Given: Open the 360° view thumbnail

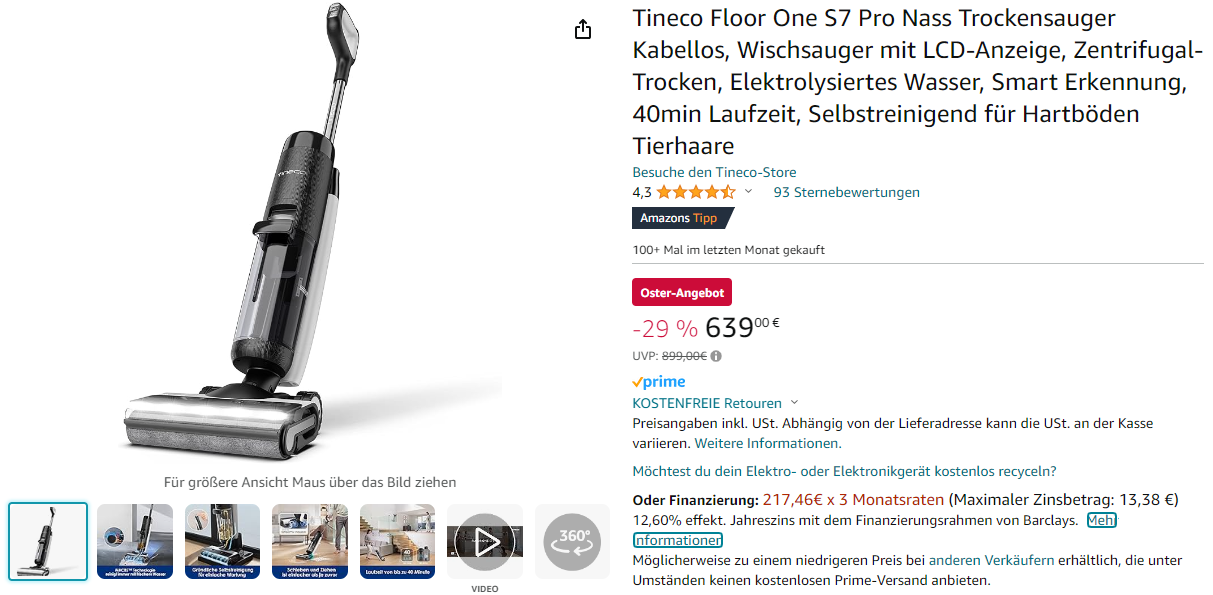Looking at the screenshot, I should (572, 541).
